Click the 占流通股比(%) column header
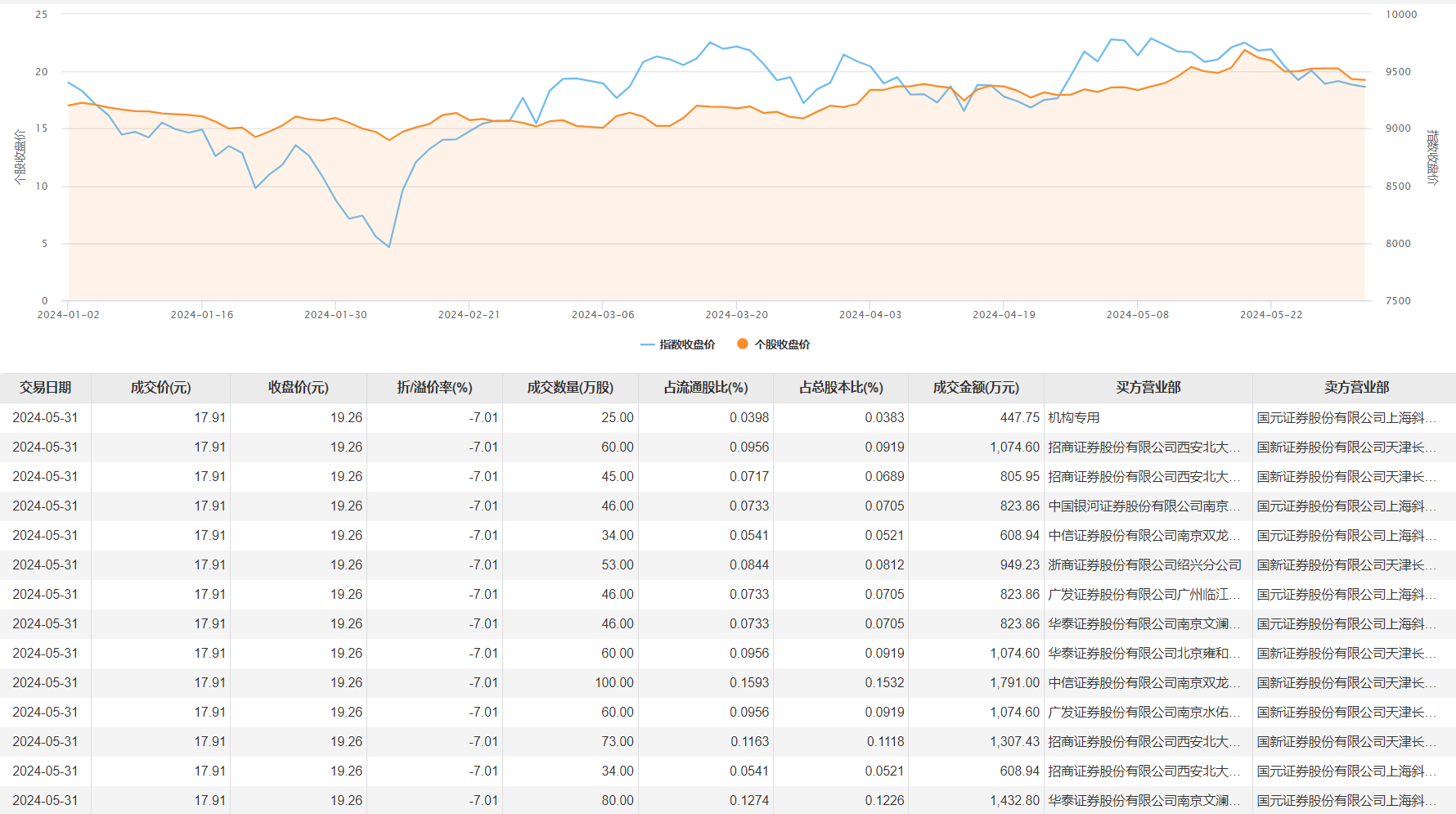 pyautogui.click(x=706, y=388)
